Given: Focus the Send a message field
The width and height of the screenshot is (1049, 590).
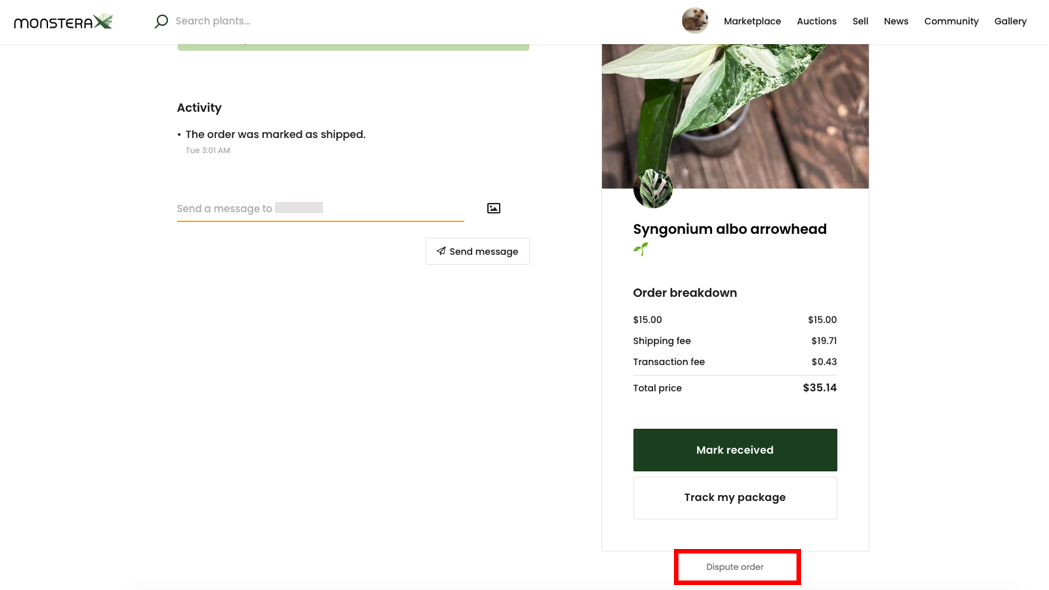Looking at the screenshot, I should (x=320, y=209).
